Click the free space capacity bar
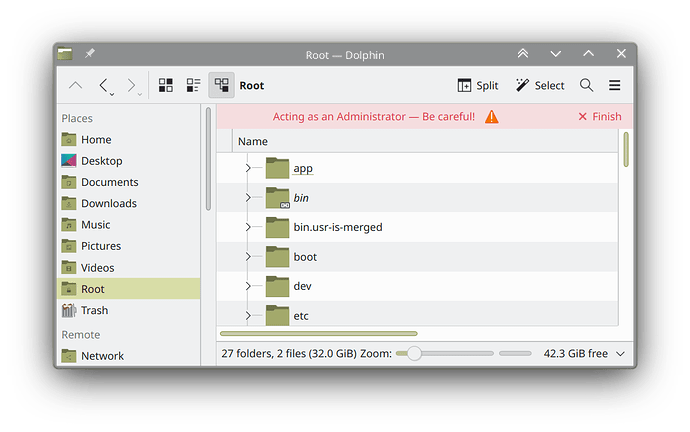This screenshot has height=432, width=690. [x=515, y=353]
